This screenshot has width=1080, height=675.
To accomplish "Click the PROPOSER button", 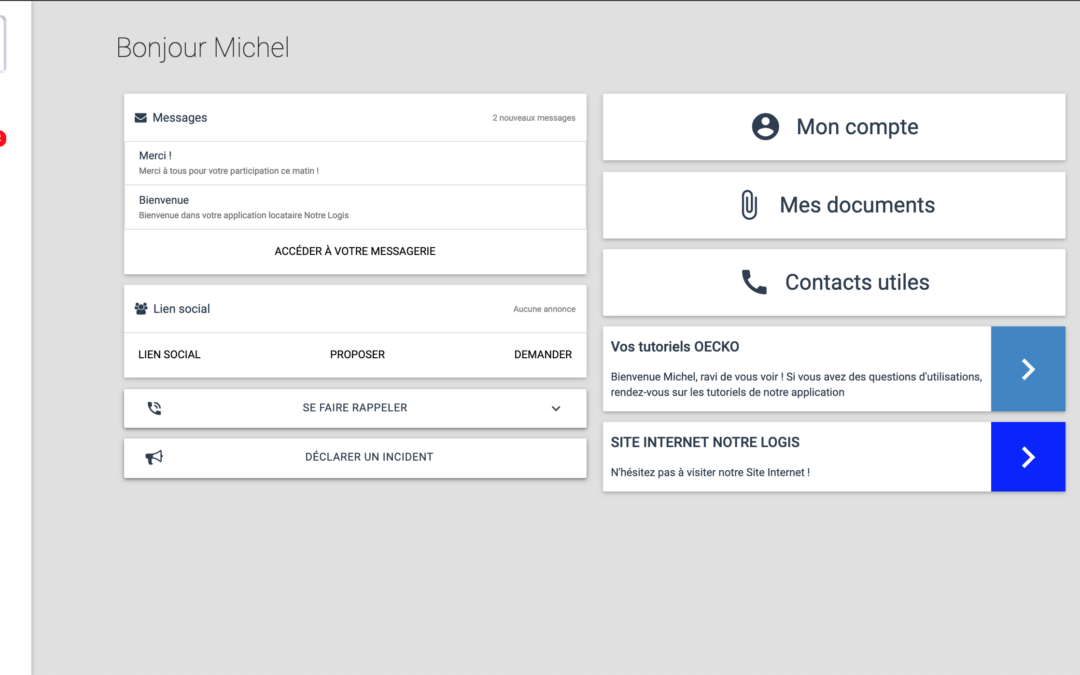I will 357,355.
